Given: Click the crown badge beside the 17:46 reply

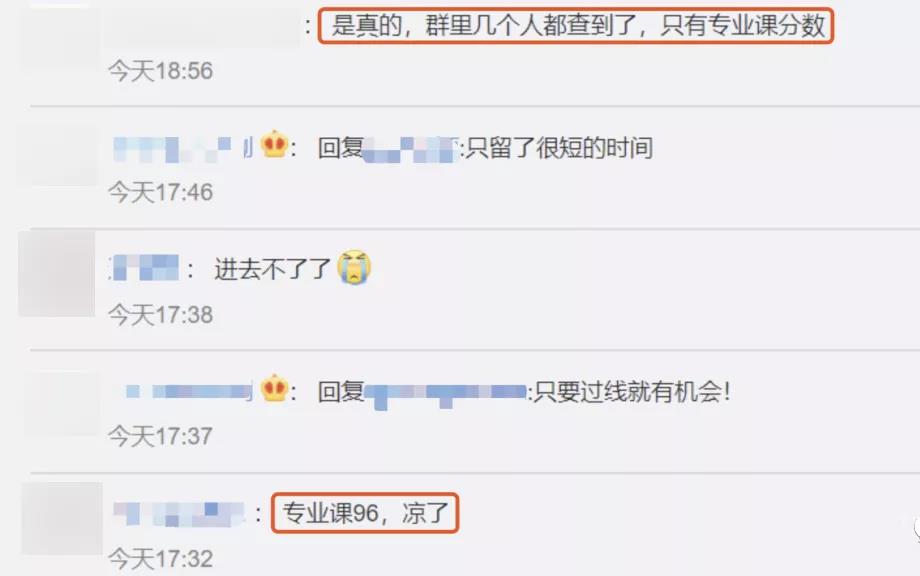Looking at the screenshot, I should coord(274,144).
